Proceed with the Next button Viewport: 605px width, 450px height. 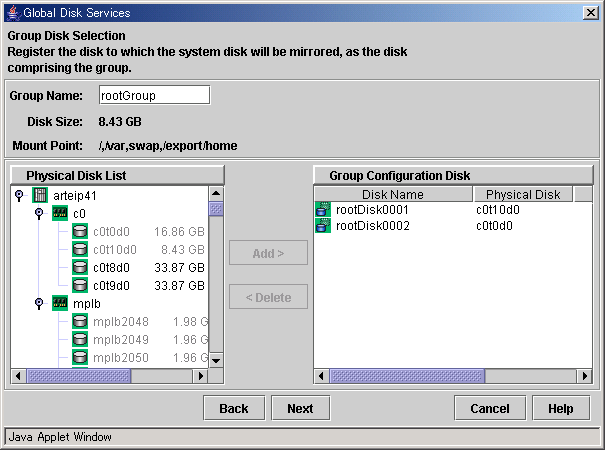(x=300, y=408)
